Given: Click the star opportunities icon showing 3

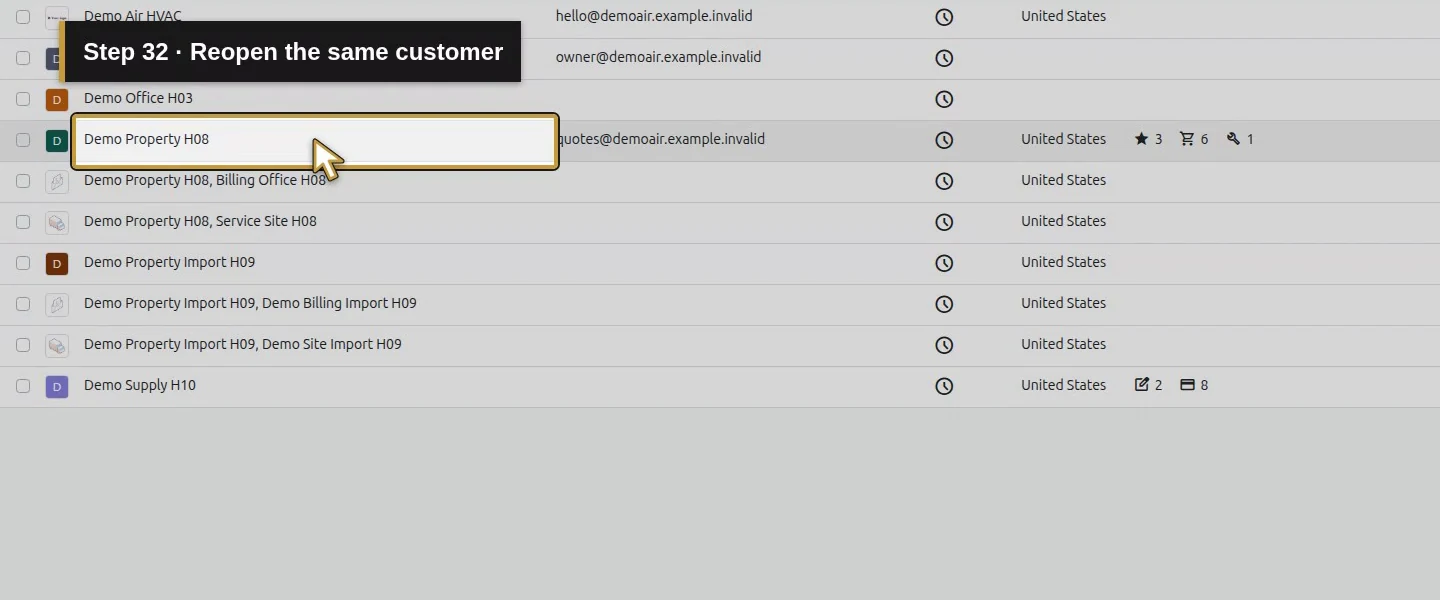Looking at the screenshot, I should pyautogui.click(x=1141, y=139).
